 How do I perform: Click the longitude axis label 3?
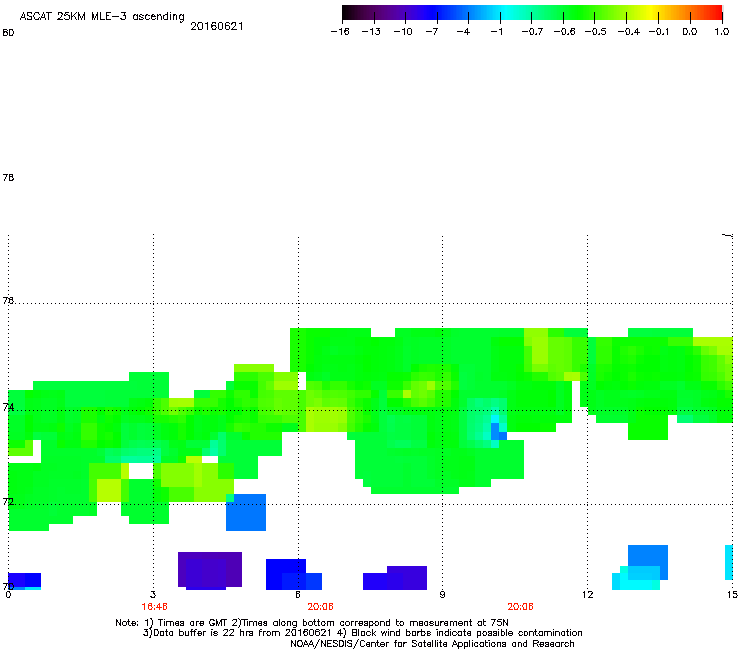(153, 594)
